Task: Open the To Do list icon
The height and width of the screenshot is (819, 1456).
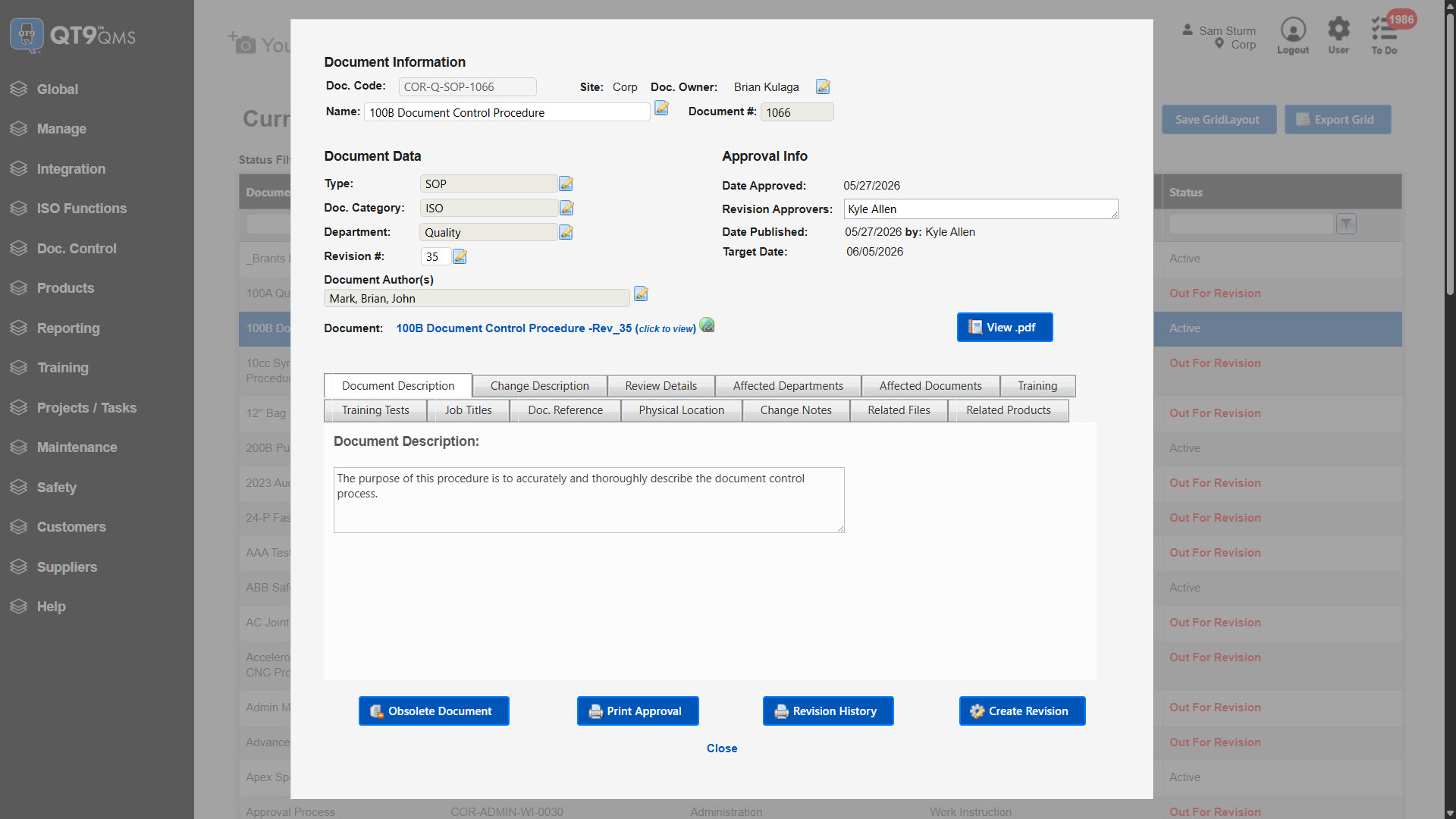Action: point(1384,36)
